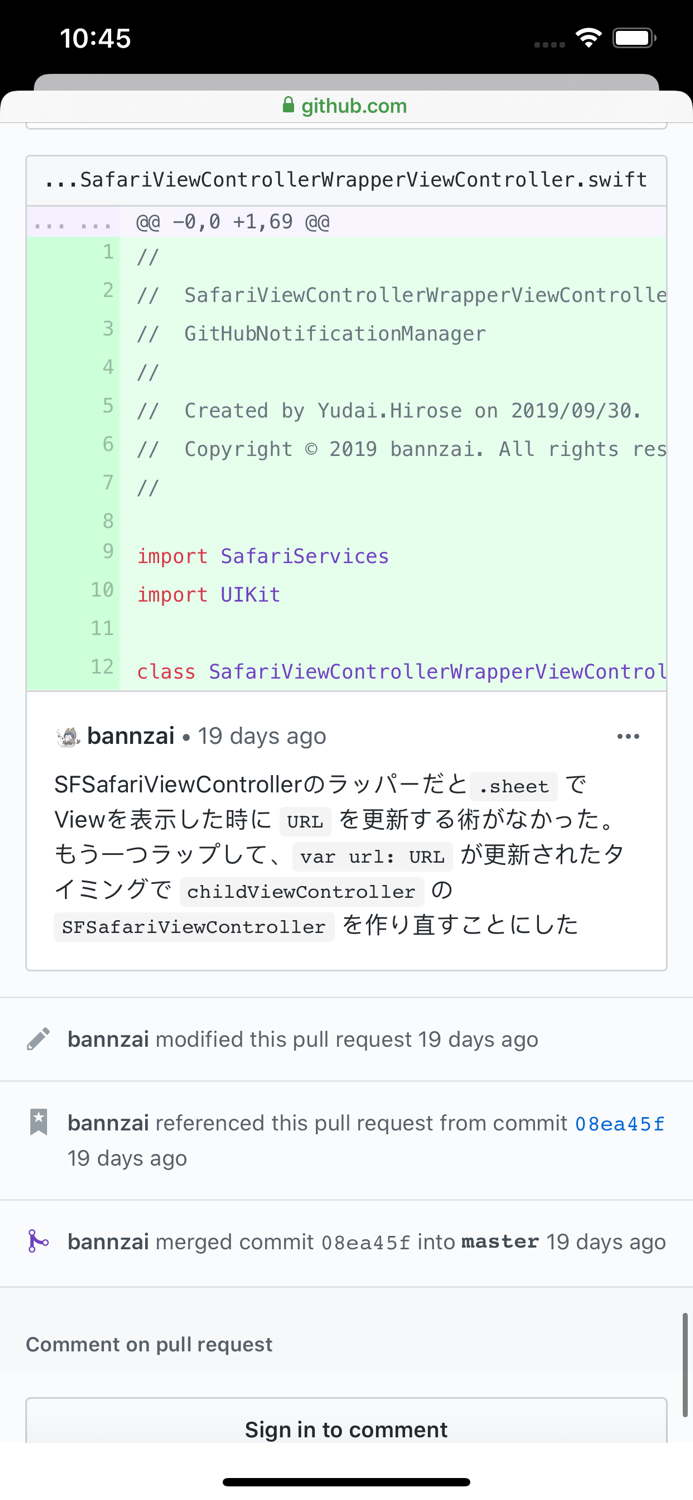Click the purple merged pull request icon
Image resolution: width=693 pixels, height=1500 pixels.
[38, 1242]
